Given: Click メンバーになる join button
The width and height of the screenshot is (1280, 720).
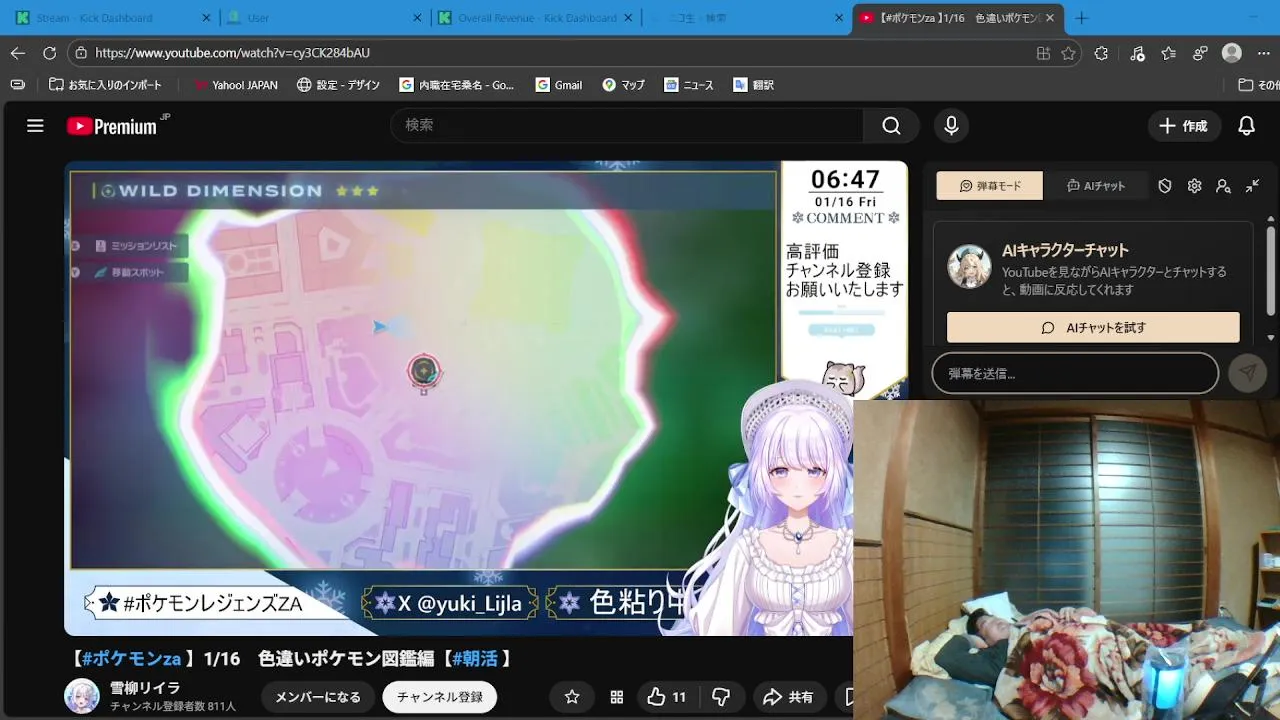Looking at the screenshot, I should tap(318, 697).
